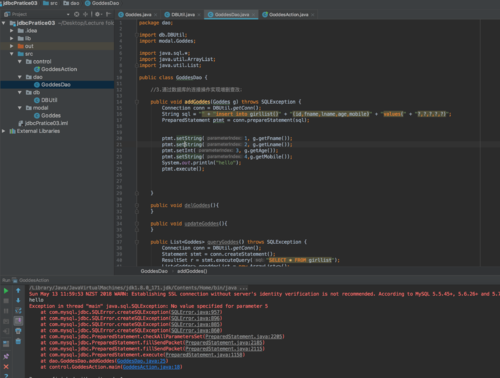Click src in navigation bar
Viewport: 500px width, 378px height.
50,3
